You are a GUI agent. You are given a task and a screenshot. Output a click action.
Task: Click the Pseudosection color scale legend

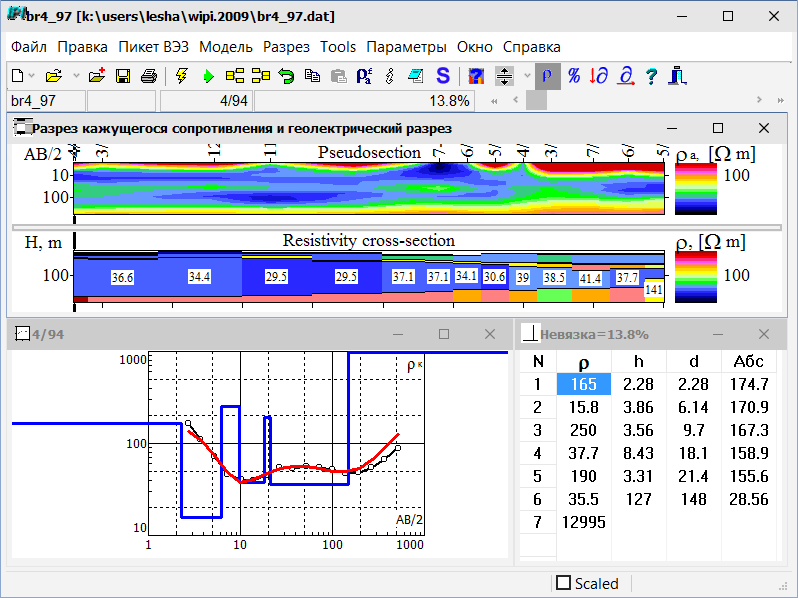[697, 188]
